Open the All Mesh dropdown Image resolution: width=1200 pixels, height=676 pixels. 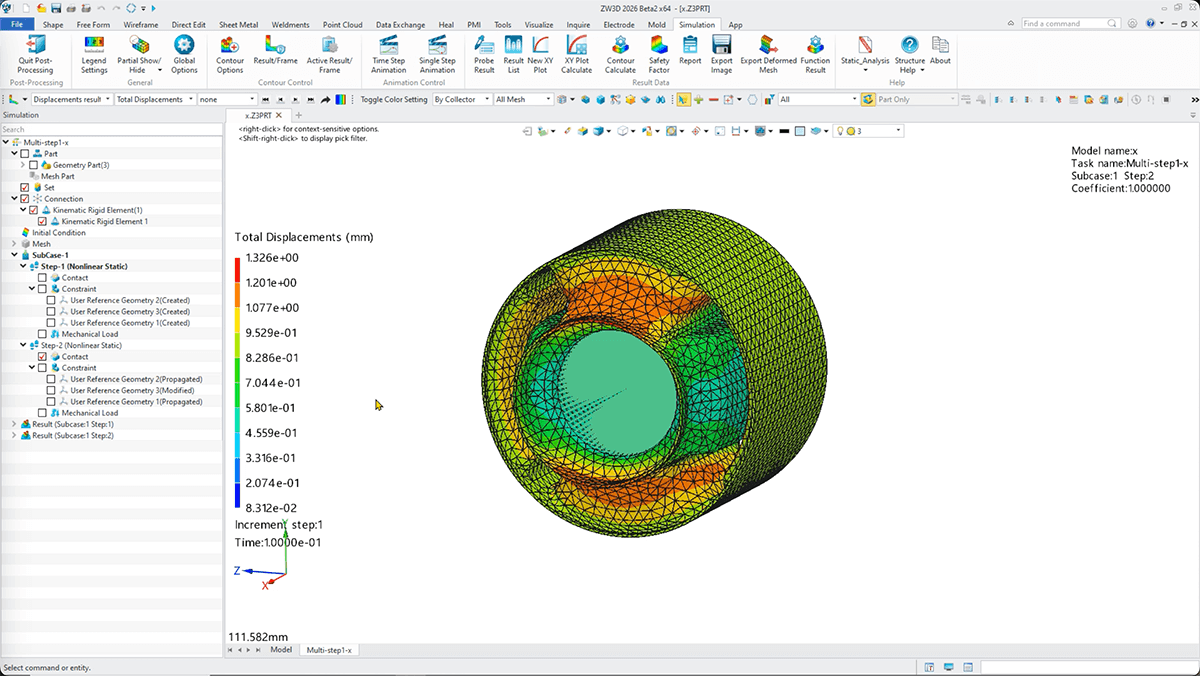524,100
